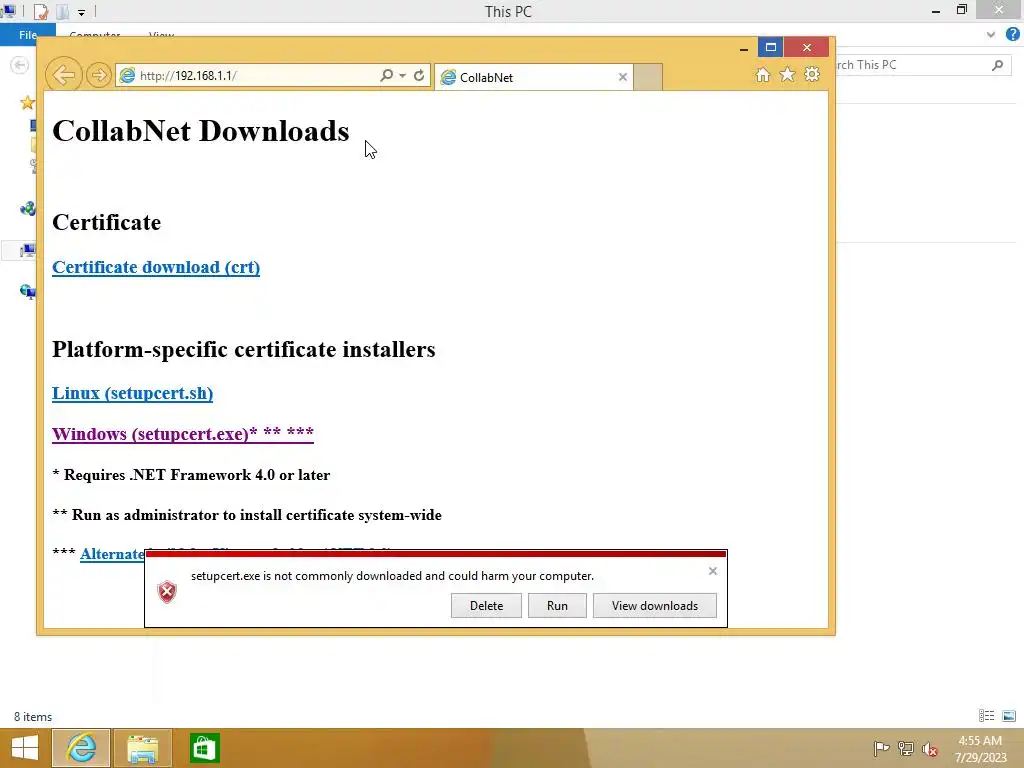Click Delete in the download warning
The image size is (1024, 768).
[487, 605]
